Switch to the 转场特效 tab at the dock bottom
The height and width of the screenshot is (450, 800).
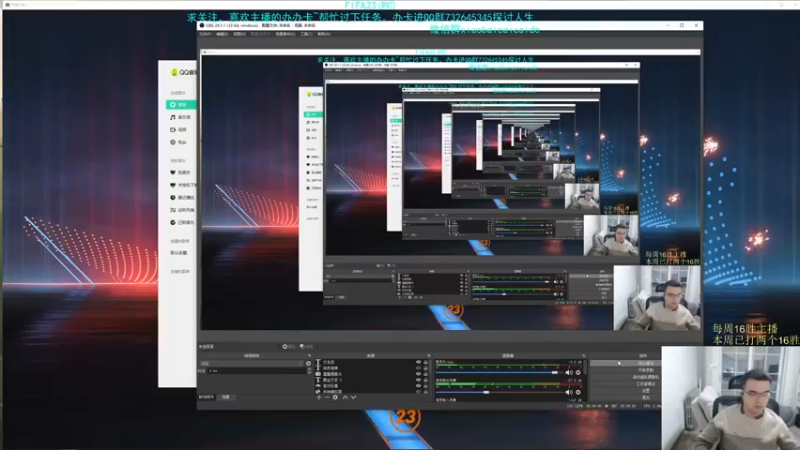206,397
